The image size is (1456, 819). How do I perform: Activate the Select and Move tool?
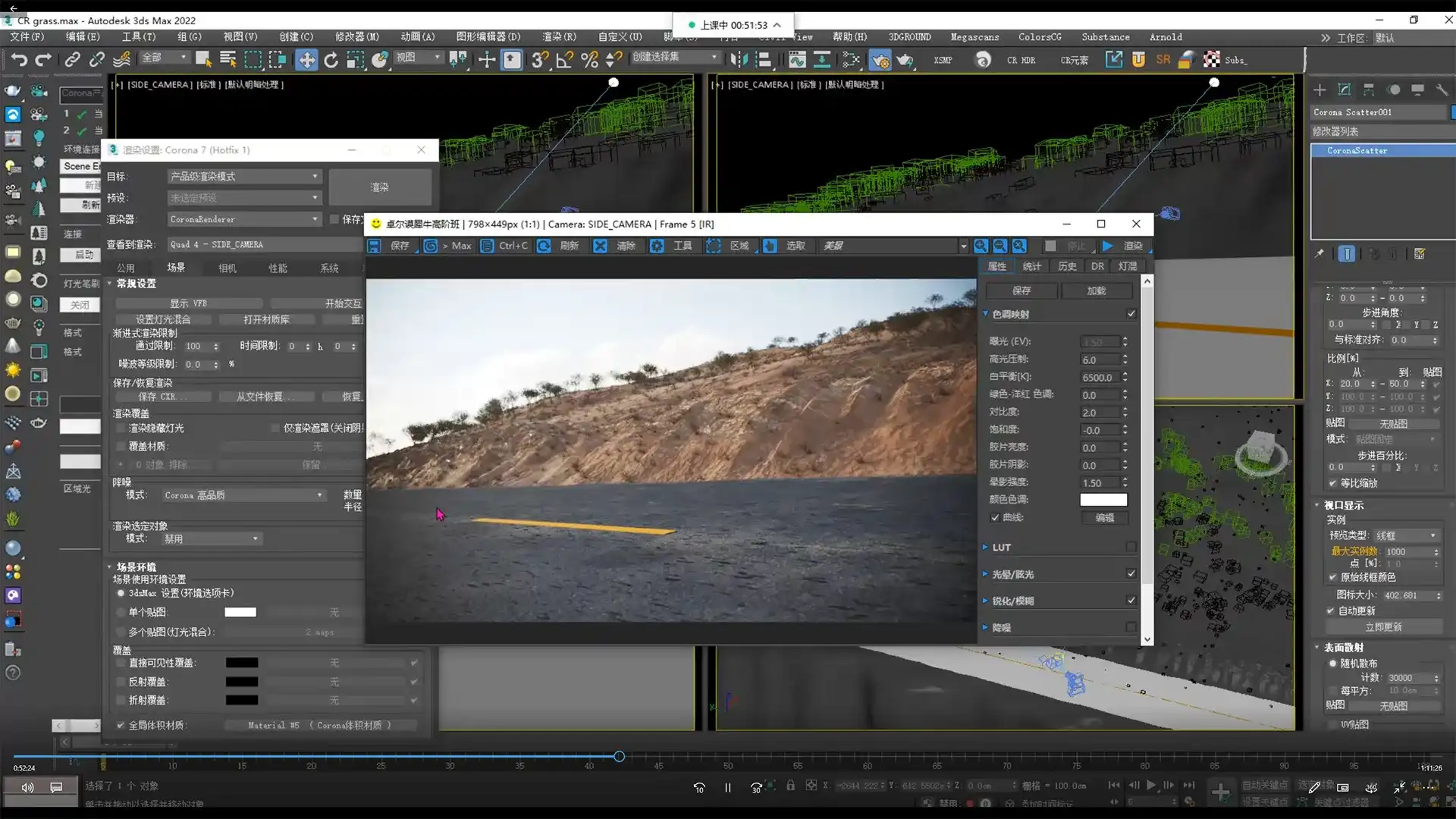click(x=306, y=60)
